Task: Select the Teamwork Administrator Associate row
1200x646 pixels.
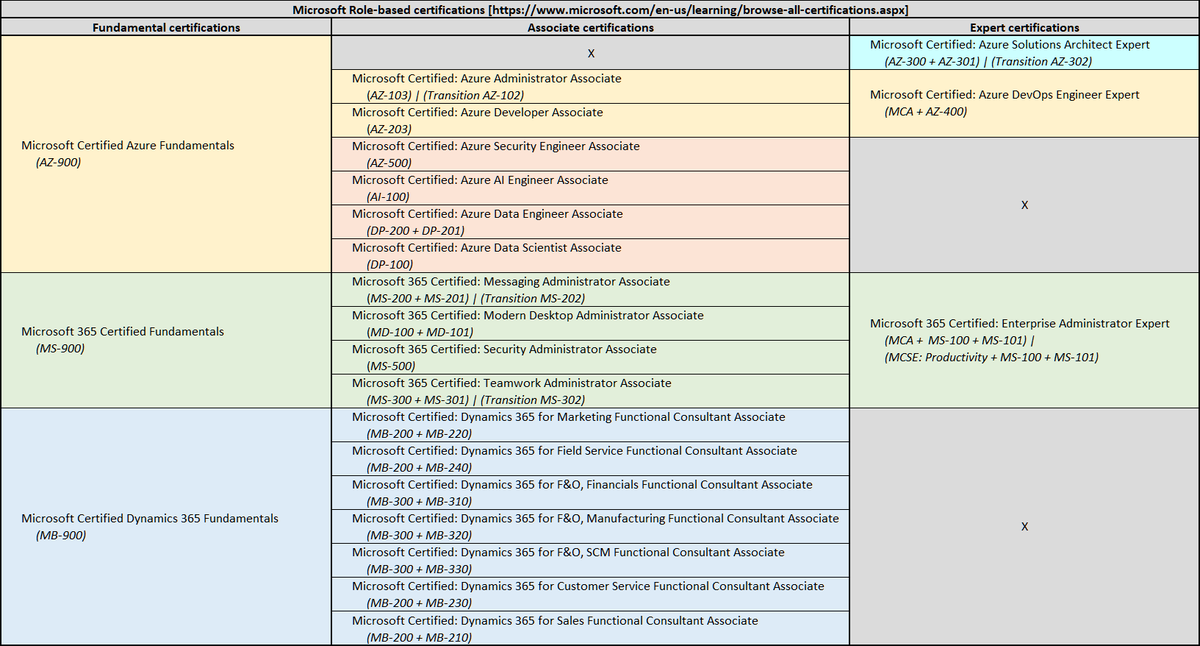Action: click(x=590, y=391)
